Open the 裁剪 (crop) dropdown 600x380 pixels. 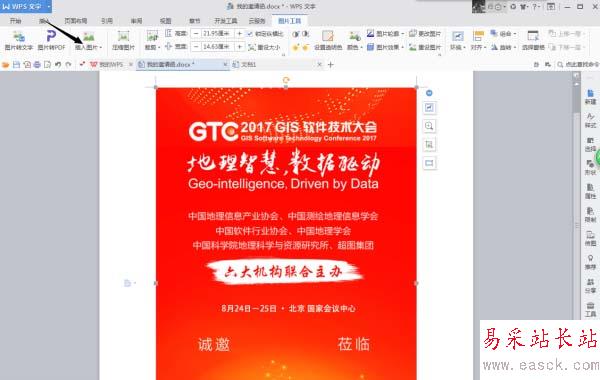[152, 47]
